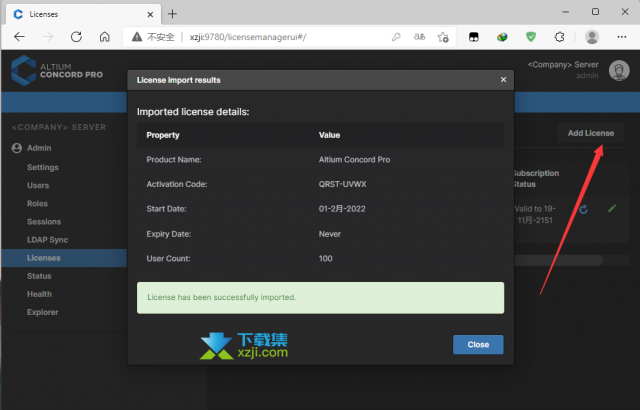The height and width of the screenshot is (410, 640).
Task: Click the translate page icon
Action: click(419, 37)
